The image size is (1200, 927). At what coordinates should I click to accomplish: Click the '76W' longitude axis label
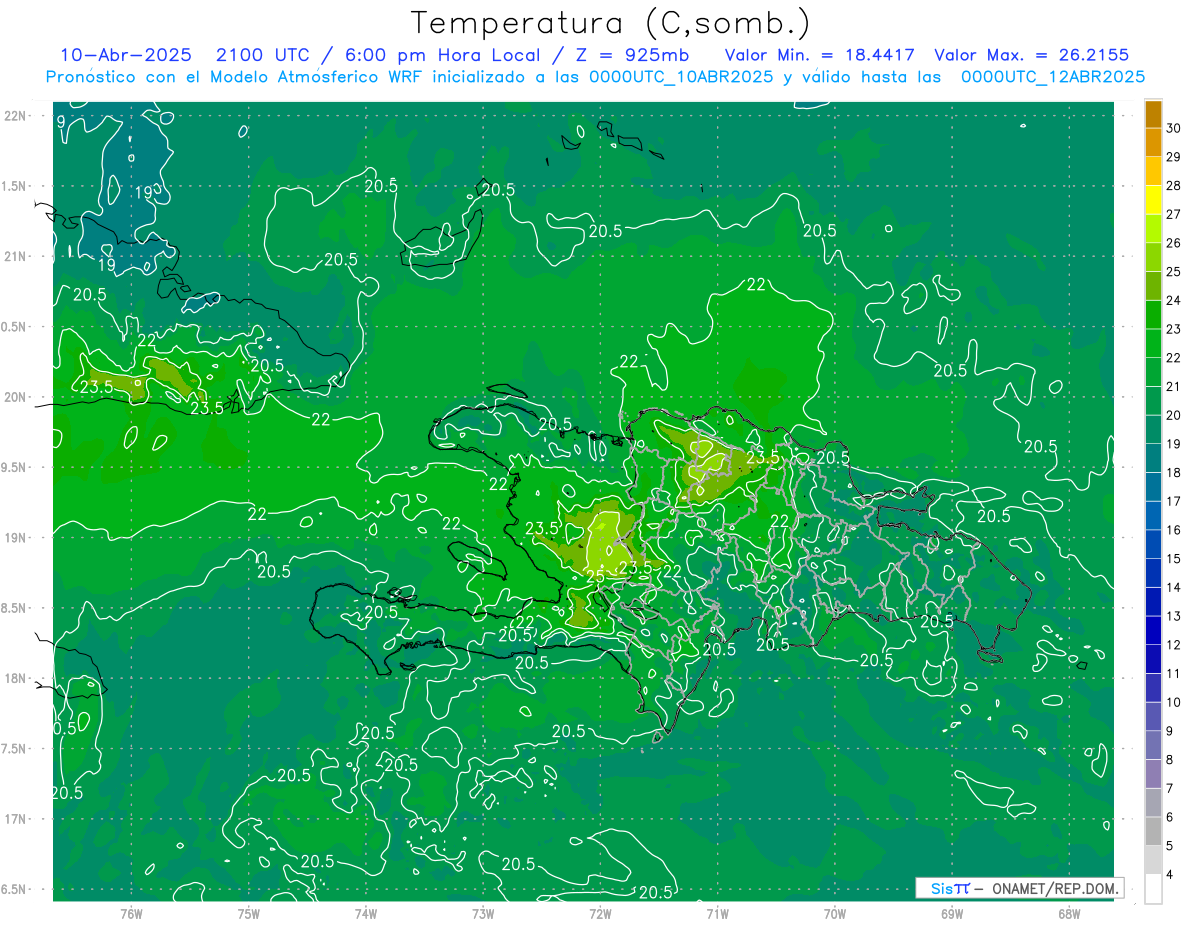(131, 913)
